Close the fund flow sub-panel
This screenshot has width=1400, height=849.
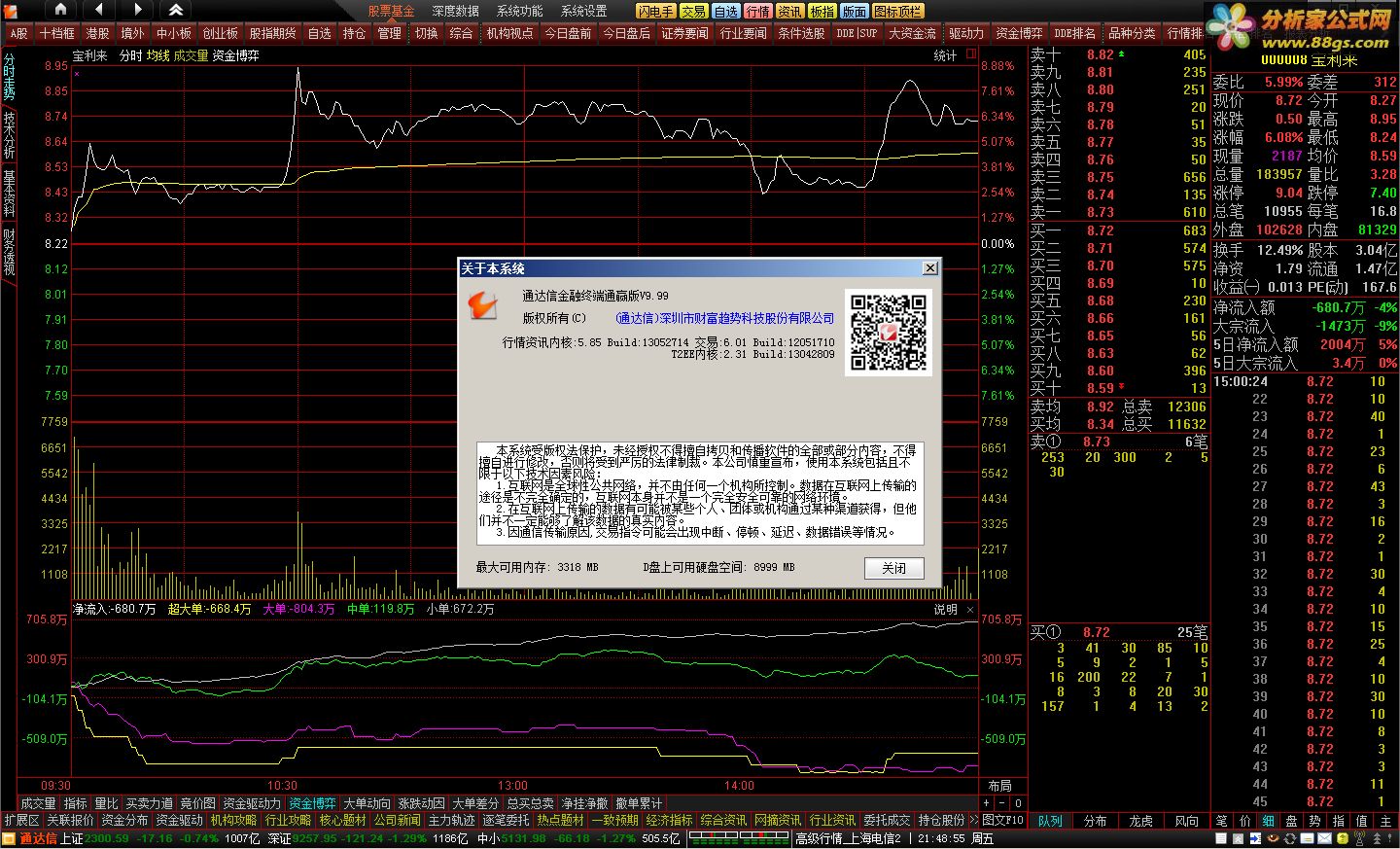point(970,610)
